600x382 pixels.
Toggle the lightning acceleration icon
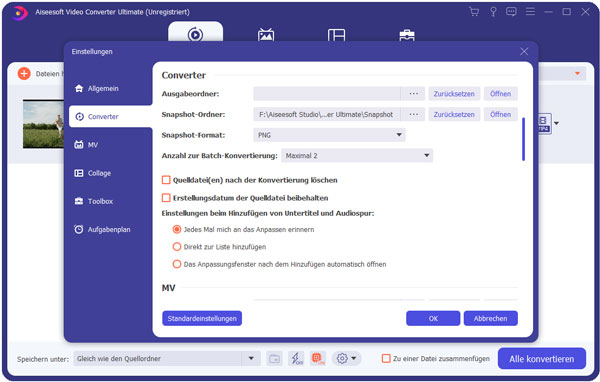click(296, 359)
